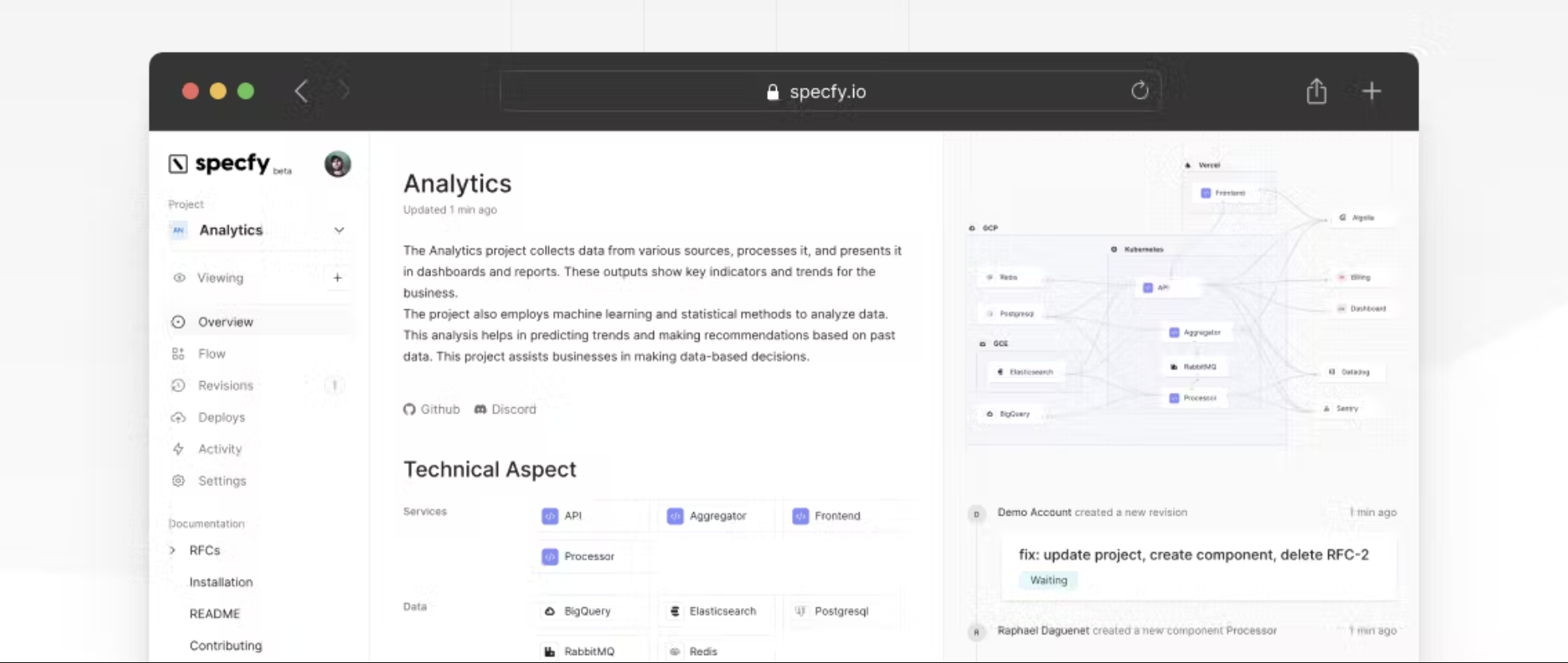Open the Overview section
Image resolution: width=1568 pixels, height=663 pixels.
click(260, 322)
